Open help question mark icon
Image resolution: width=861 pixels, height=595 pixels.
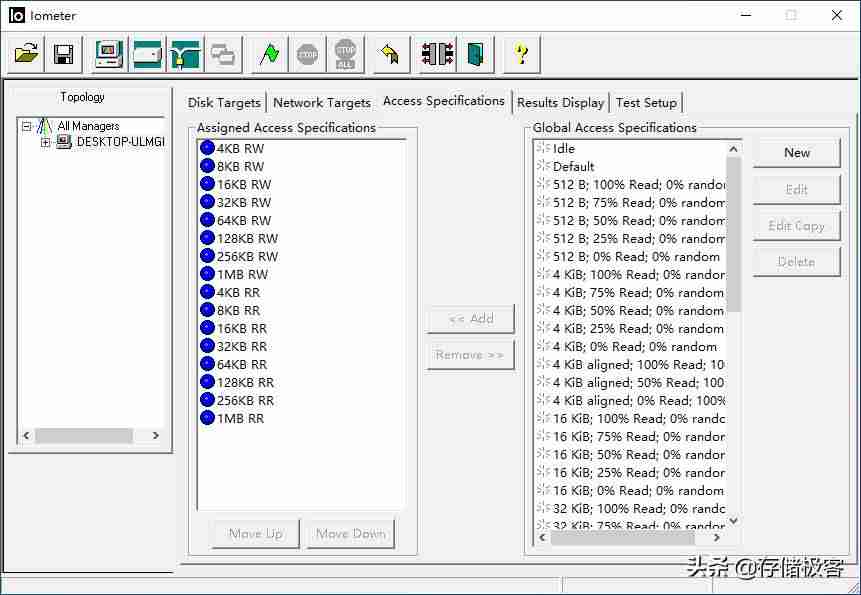pos(522,54)
